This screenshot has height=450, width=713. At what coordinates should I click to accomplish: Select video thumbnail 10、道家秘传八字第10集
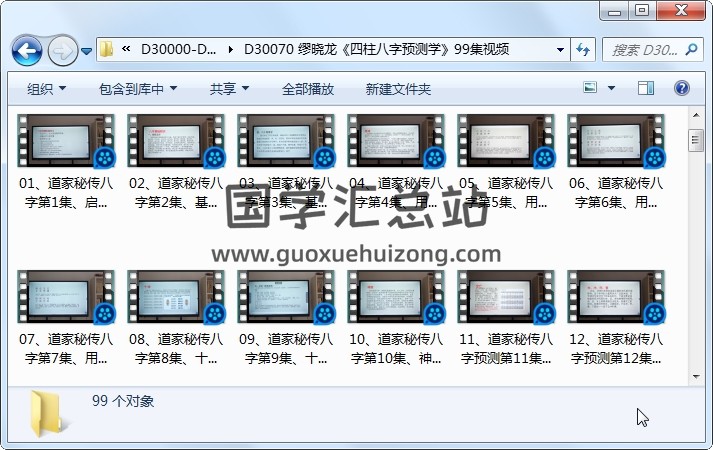pos(396,297)
